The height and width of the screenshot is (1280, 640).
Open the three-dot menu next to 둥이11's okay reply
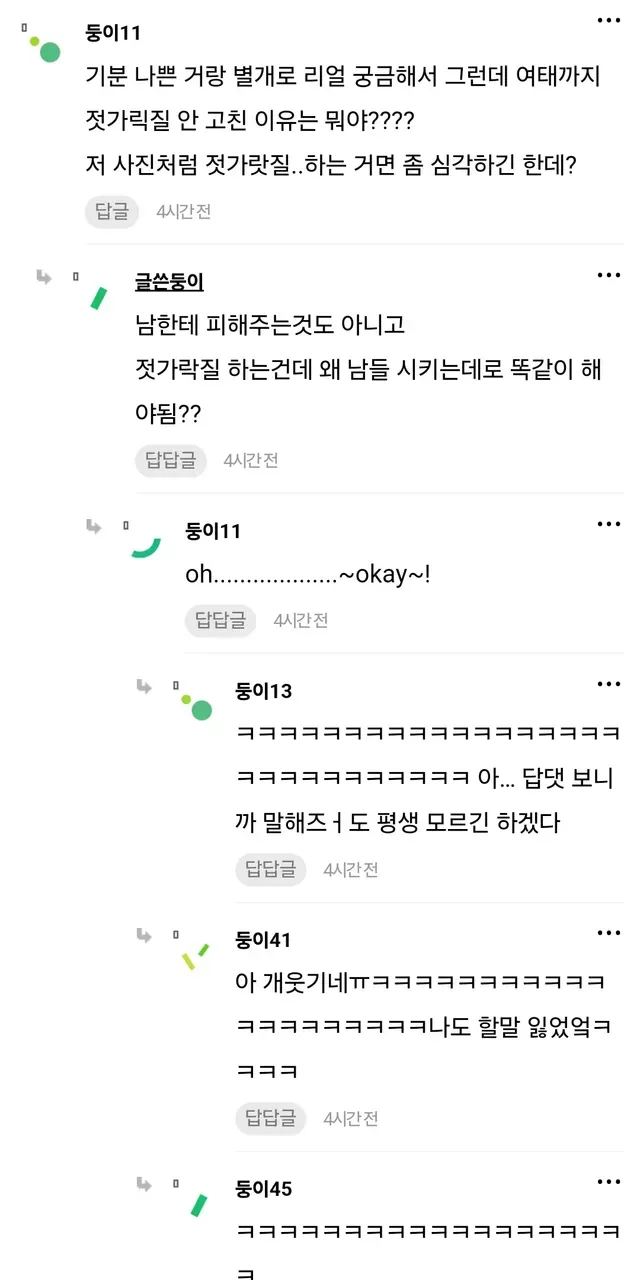(609, 524)
